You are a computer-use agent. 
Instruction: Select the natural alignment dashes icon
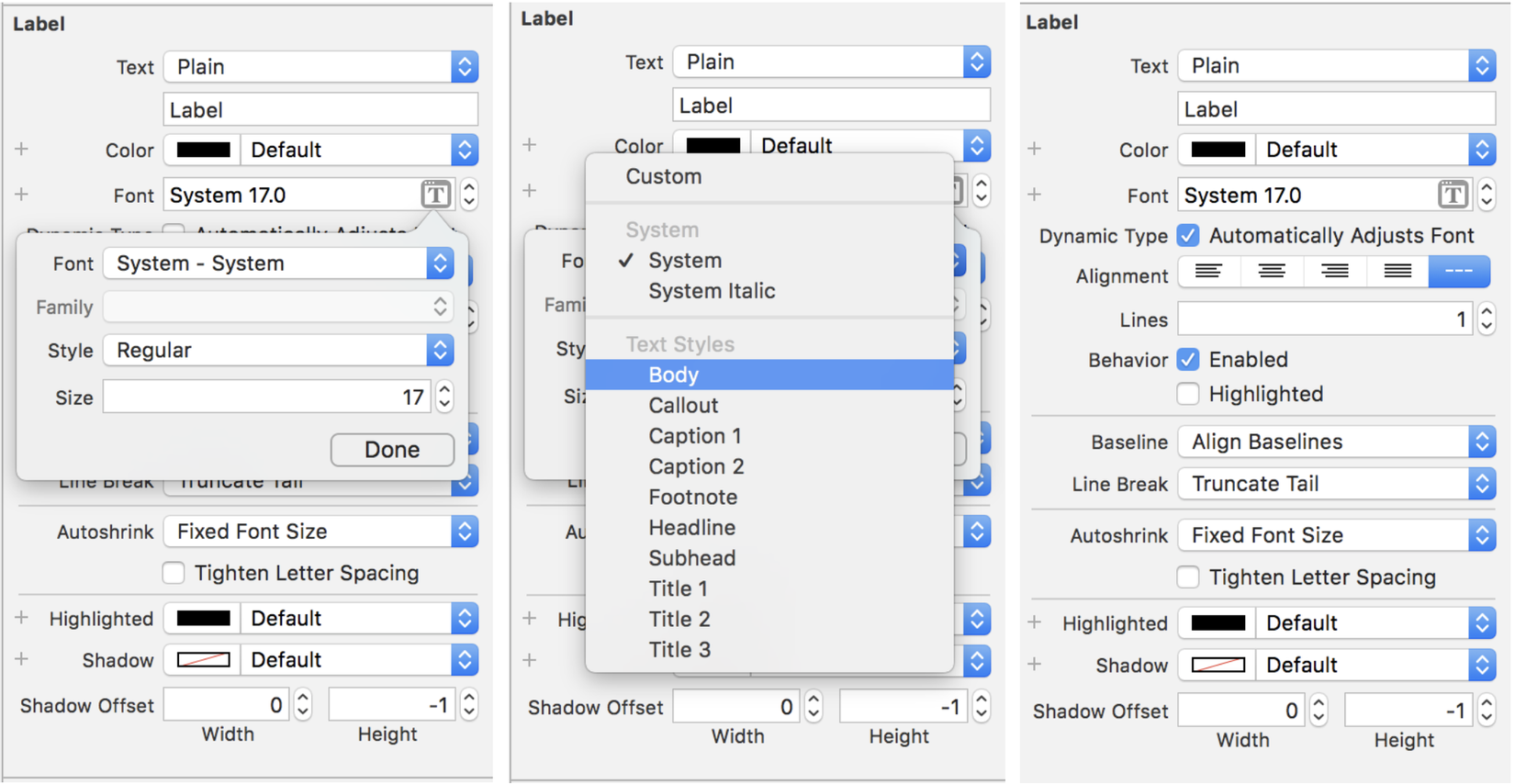coord(1459,272)
